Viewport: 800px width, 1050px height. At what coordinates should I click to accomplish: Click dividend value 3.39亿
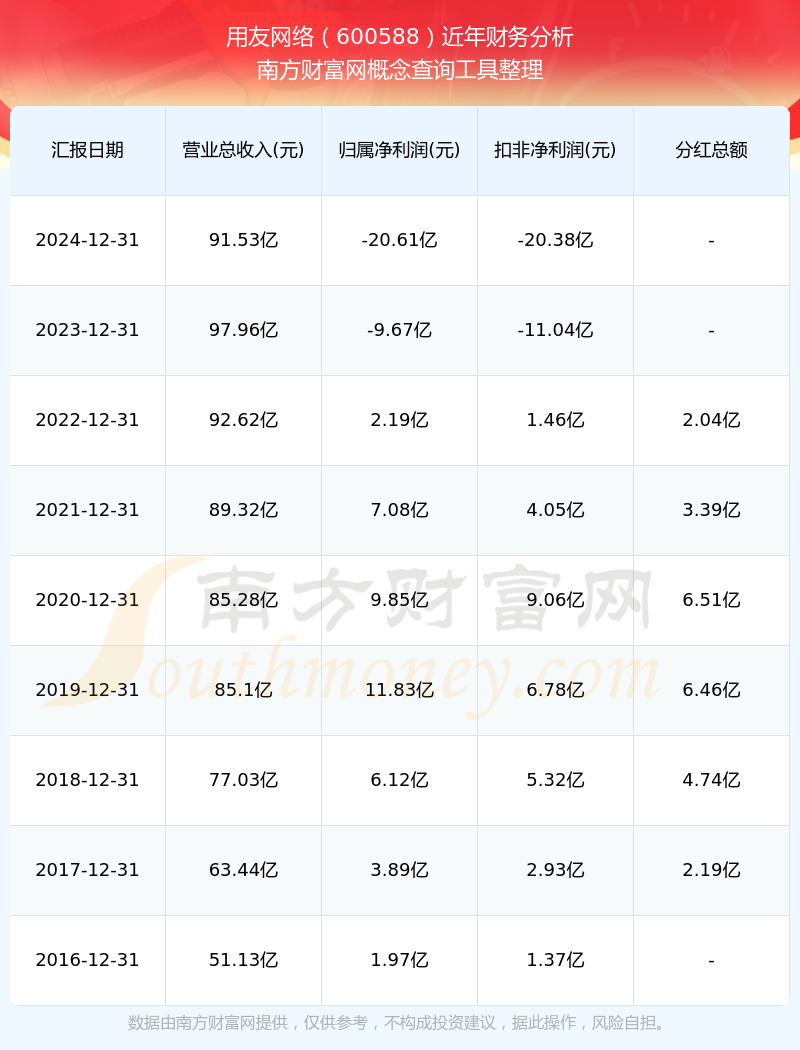pos(711,510)
